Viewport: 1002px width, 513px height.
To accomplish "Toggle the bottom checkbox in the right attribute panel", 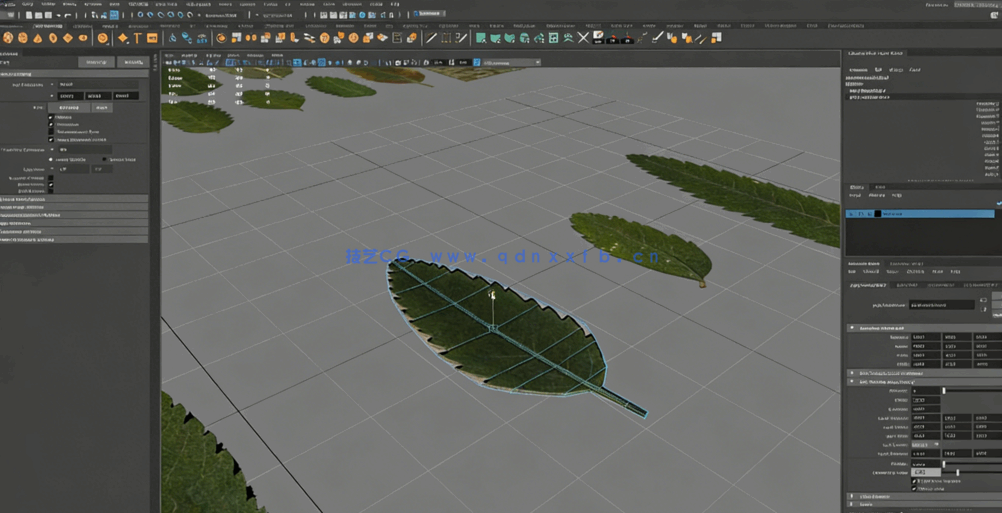I will (x=914, y=488).
